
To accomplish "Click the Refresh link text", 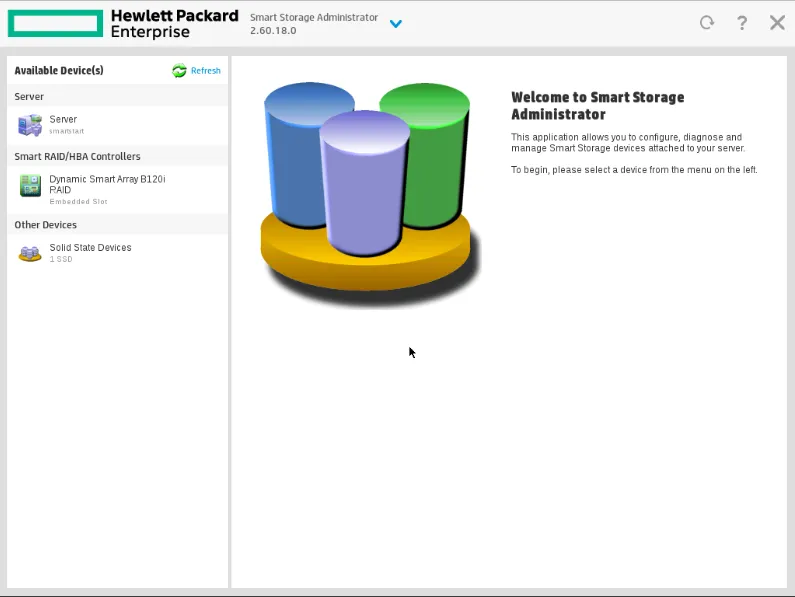I will click(x=205, y=71).
